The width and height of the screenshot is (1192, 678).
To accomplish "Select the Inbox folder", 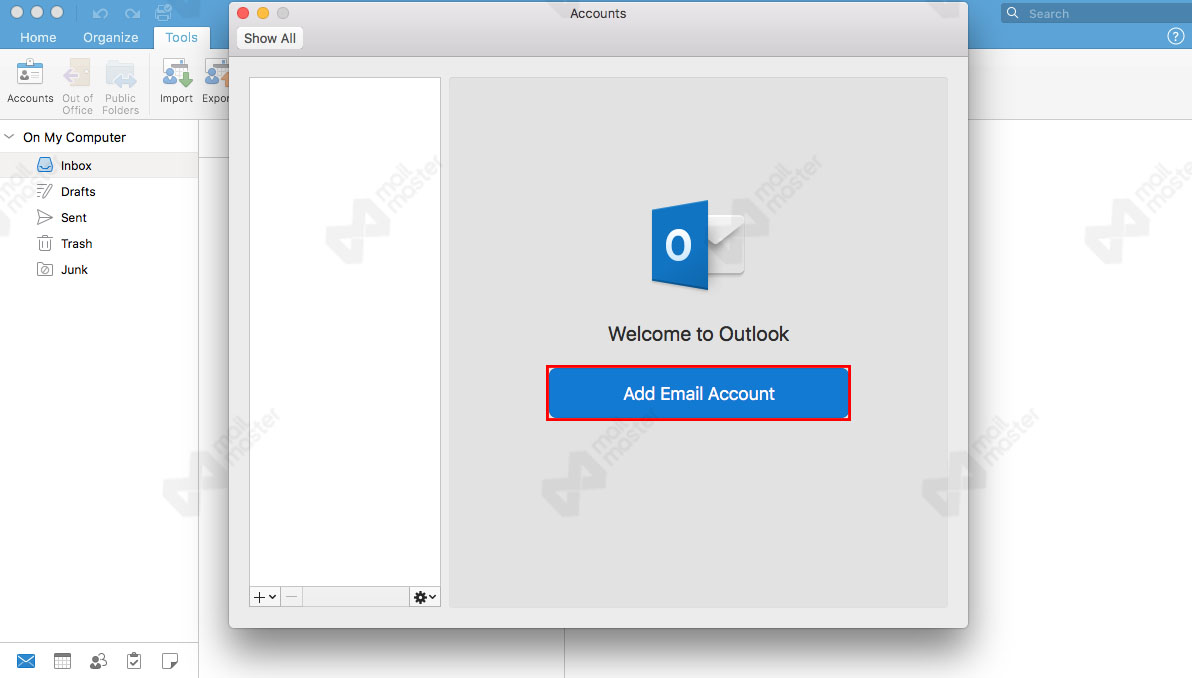I will (76, 166).
